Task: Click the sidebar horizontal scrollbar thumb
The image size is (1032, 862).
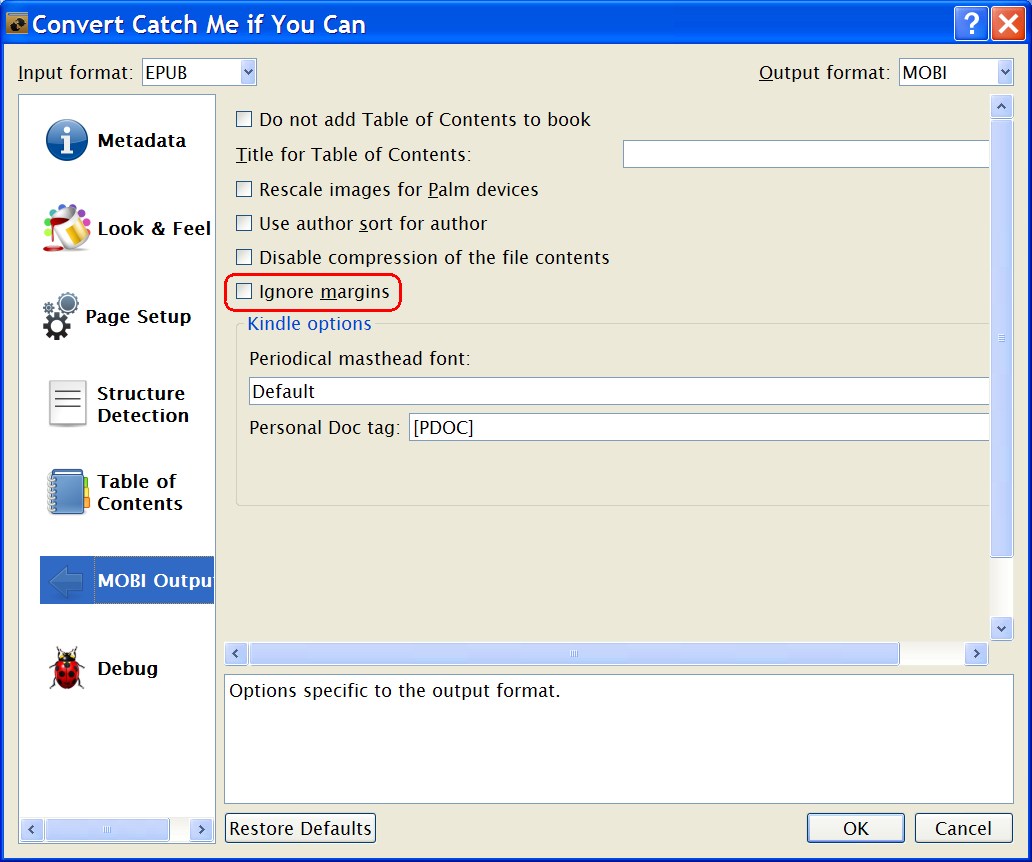Action: point(107,829)
